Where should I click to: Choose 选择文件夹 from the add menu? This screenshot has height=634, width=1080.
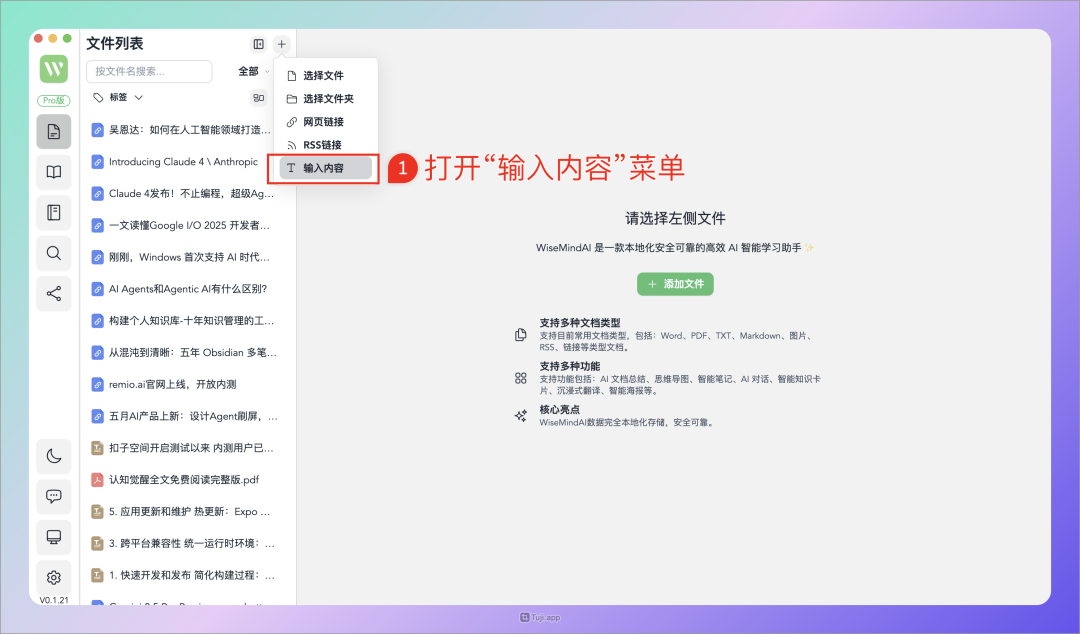click(326, 99)
